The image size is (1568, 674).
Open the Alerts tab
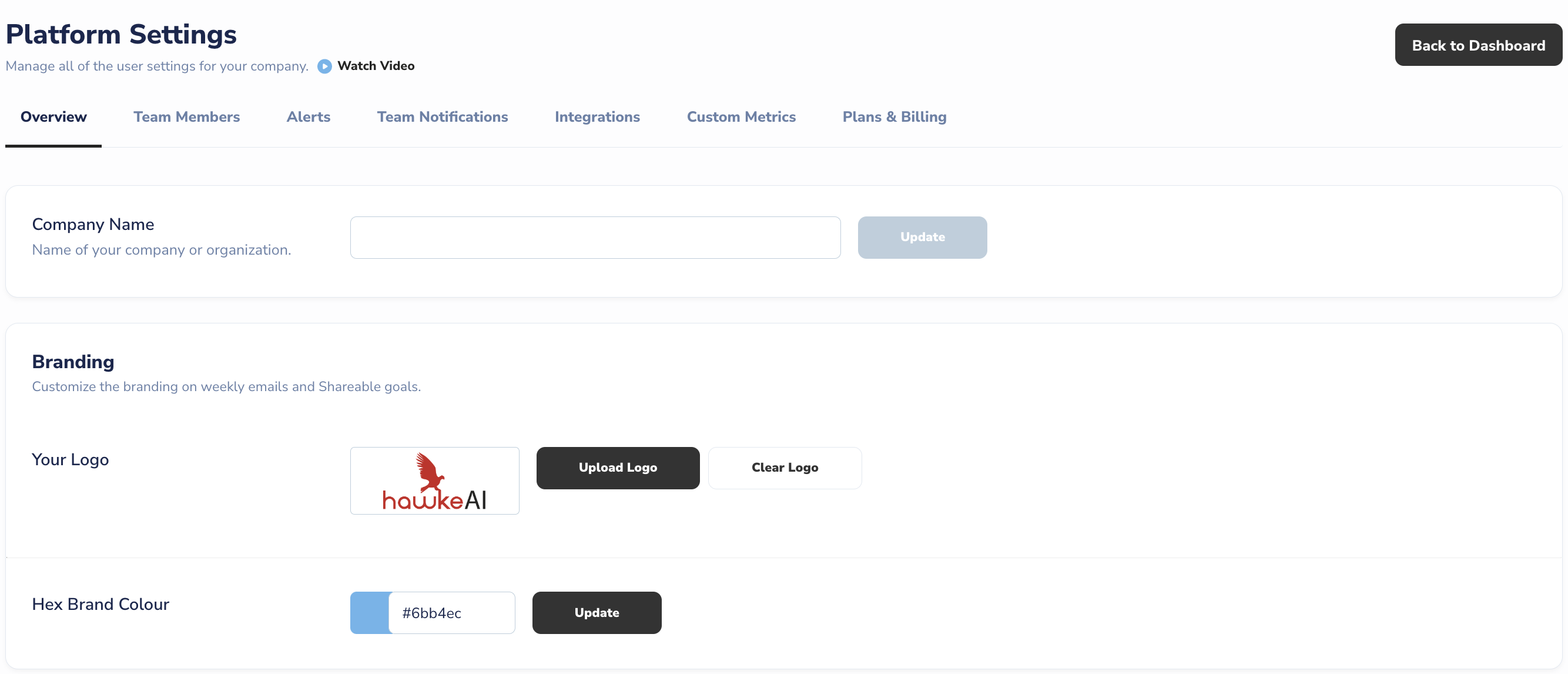[308, 117]
